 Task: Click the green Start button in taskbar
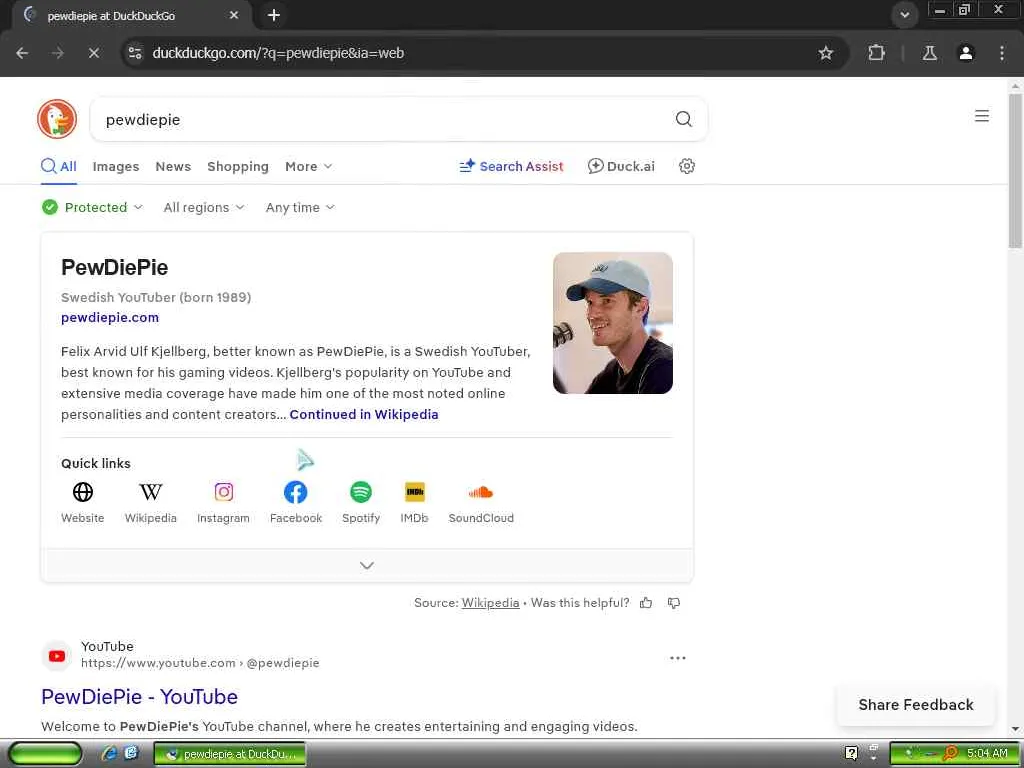(44, 754)
